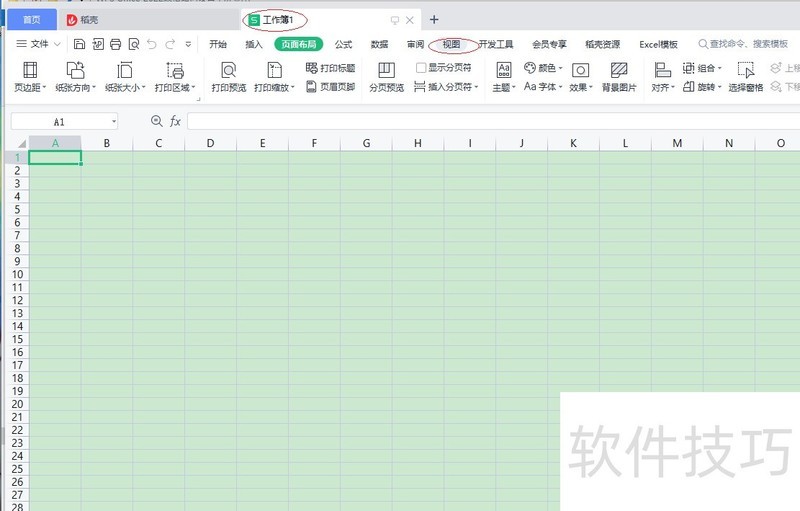Click the 背景图片 background picture icon
The image size is (800, 511).
(619, 76)
